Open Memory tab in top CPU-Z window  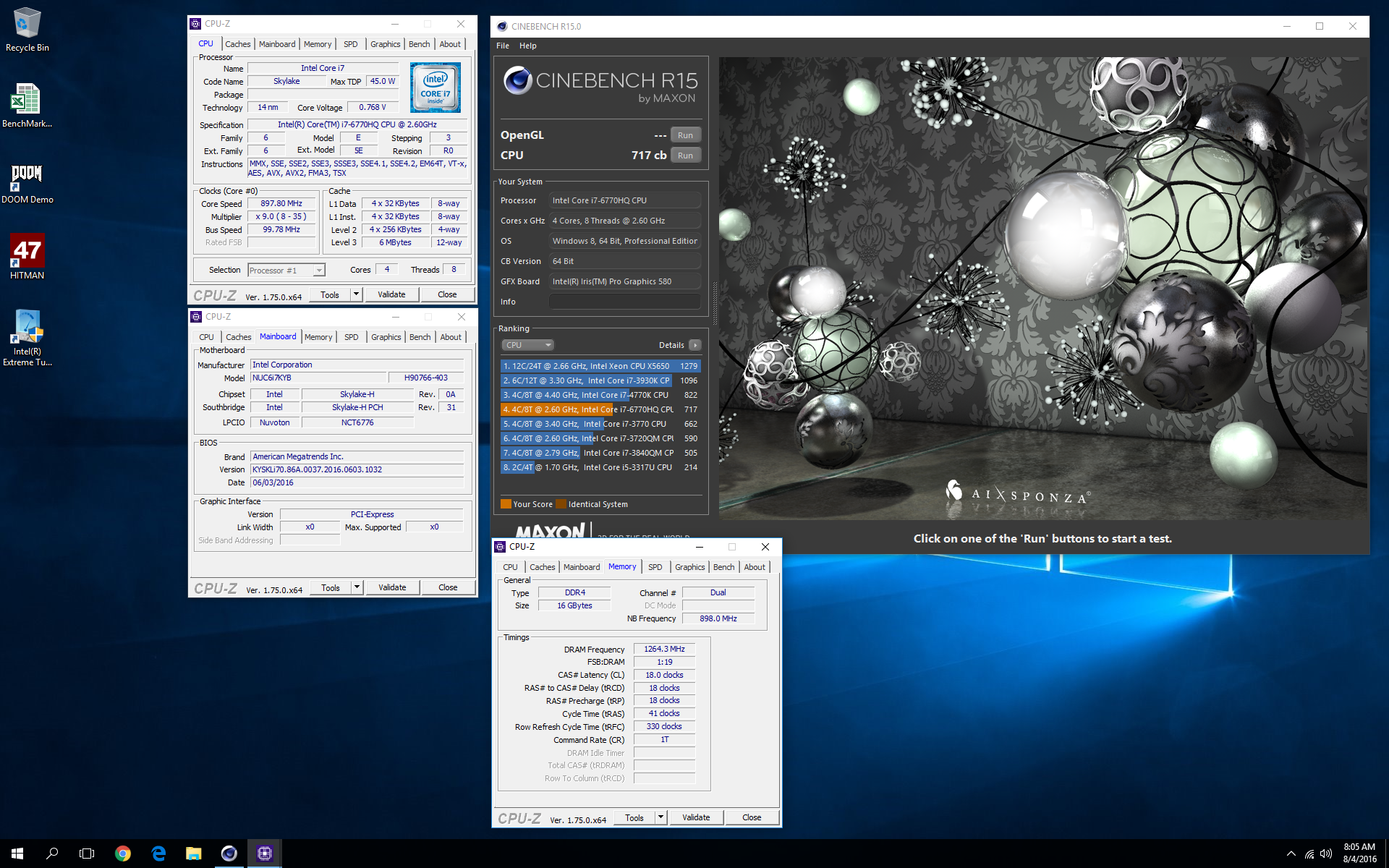tap(318, 44)
